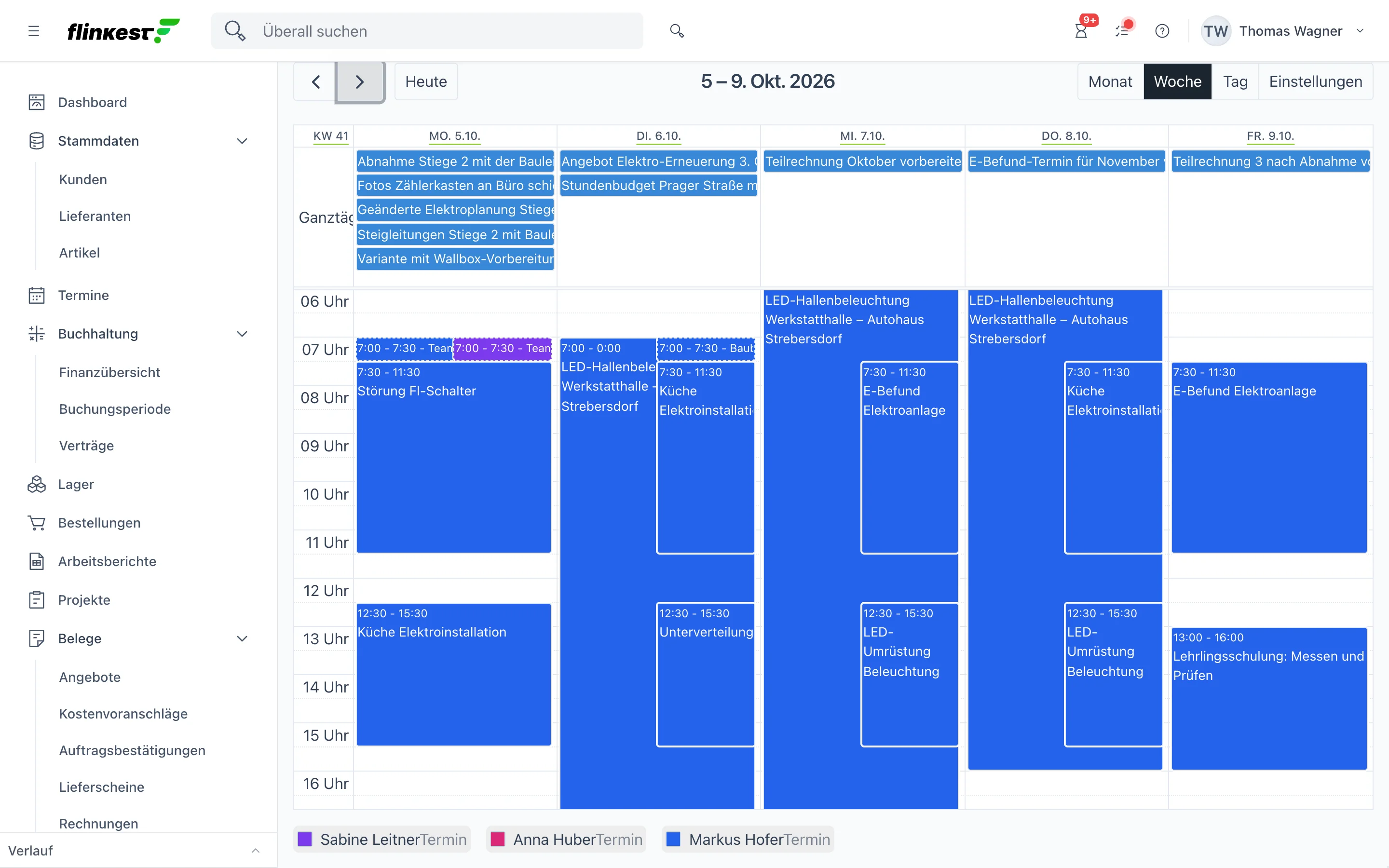Click the Überall suchen search field
This screenshot has width=1389, height=868.
pyautogui.click(x=427, y=31)
